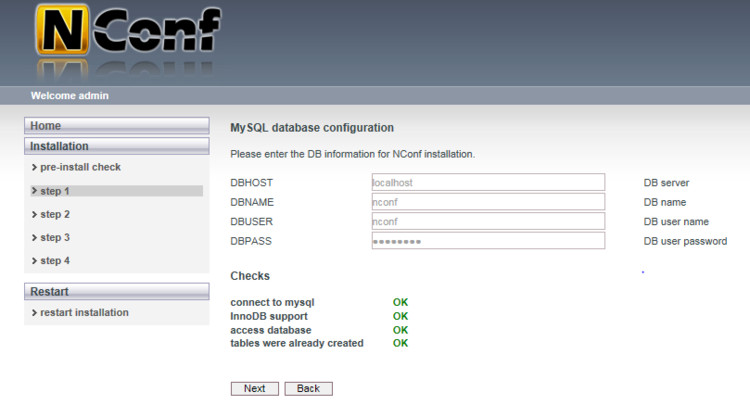This screenshot has height=417, width=750.
Task: Focus the DBHOST input field
Action: (488, 182)
